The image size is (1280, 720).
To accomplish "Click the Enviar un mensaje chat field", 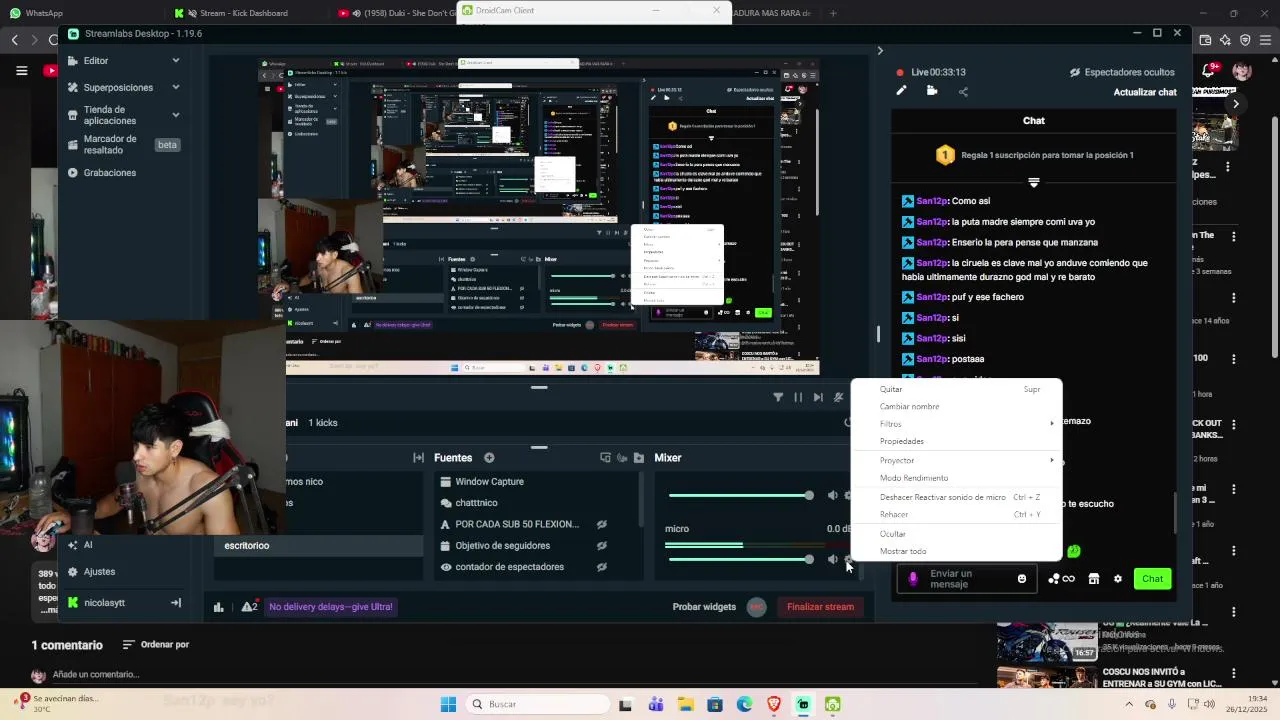I will coord(966,579).
